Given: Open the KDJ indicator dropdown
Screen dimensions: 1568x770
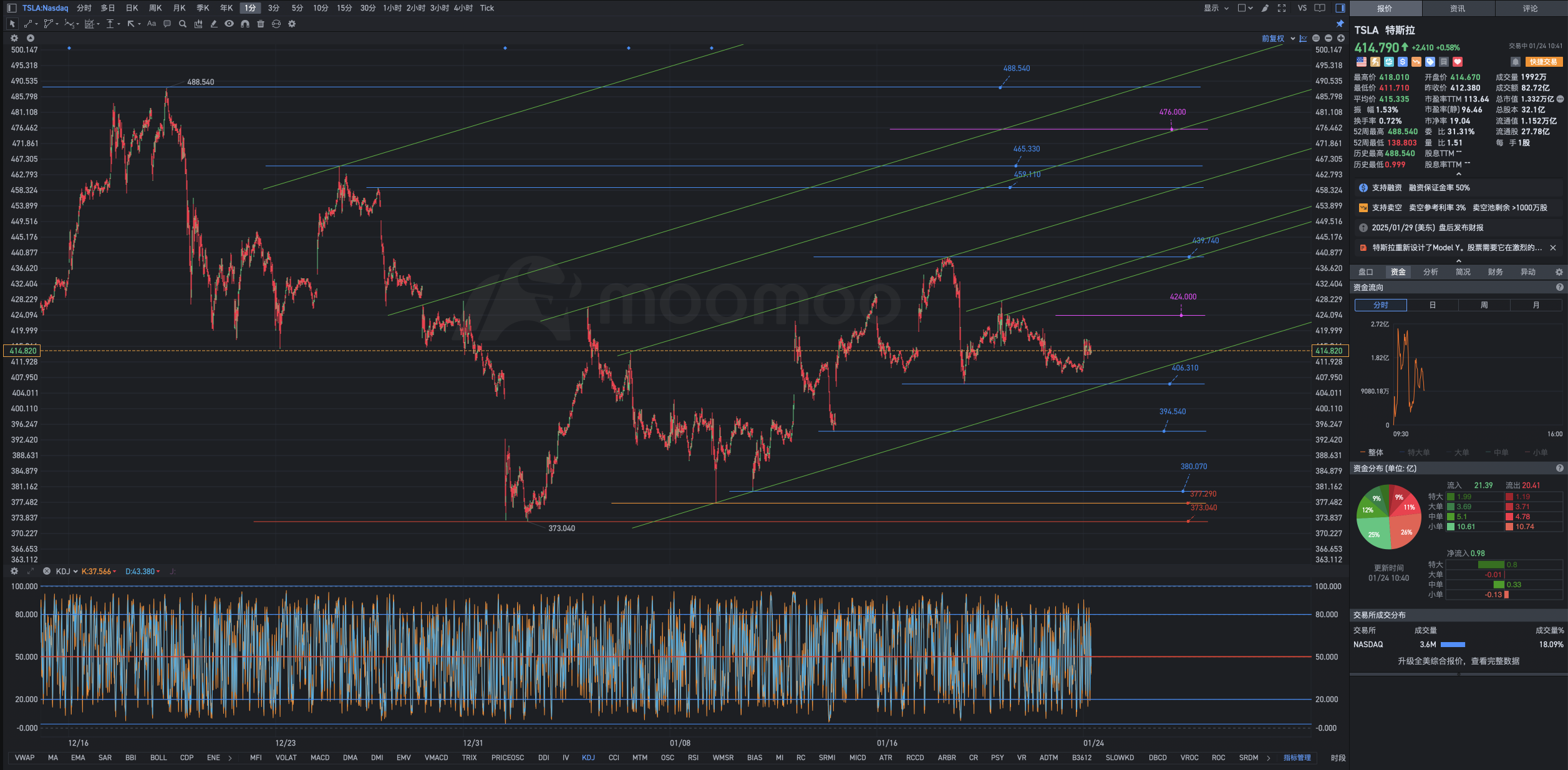Looking at the screenshot, I should click(67, 572).
